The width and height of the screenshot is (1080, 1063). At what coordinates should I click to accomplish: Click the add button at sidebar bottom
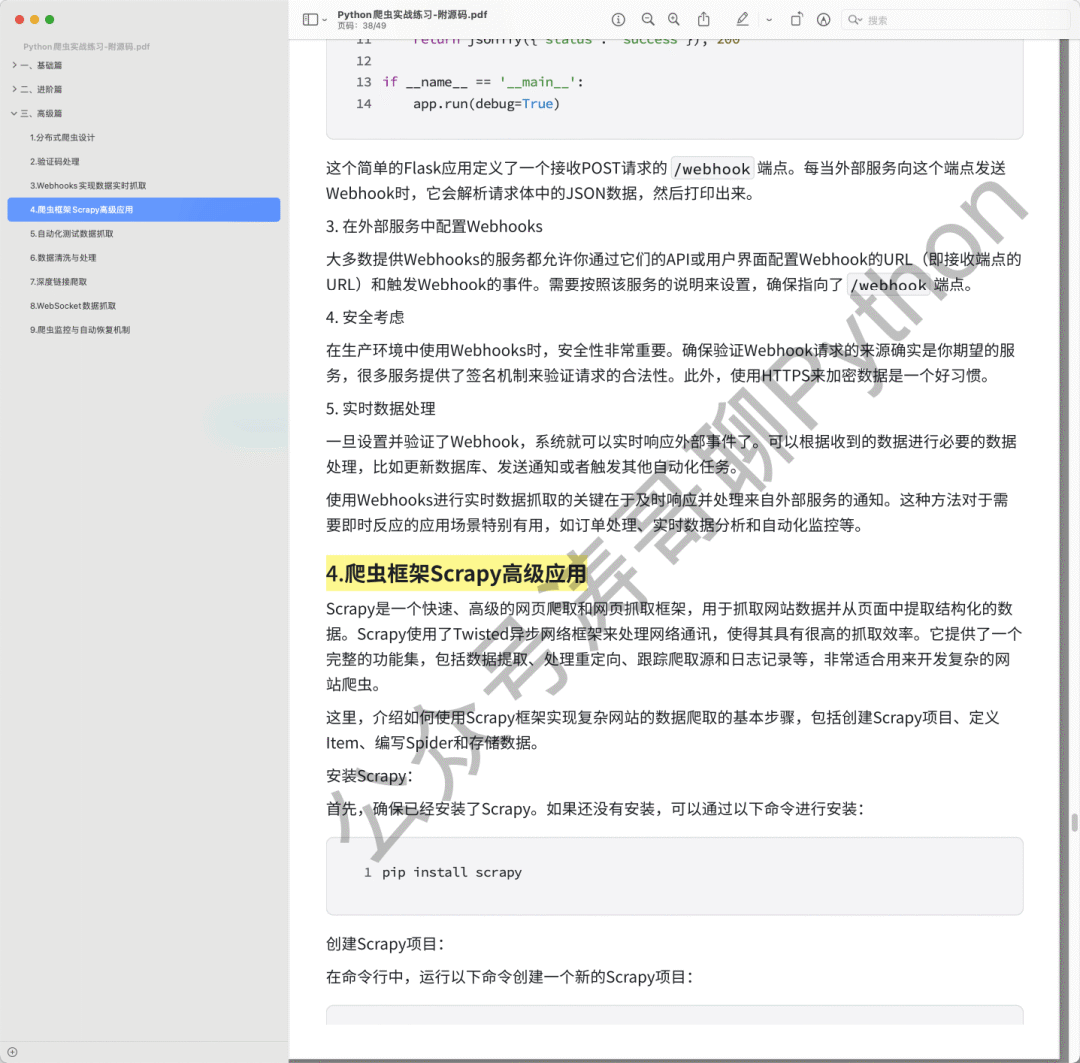[12, 1052]
